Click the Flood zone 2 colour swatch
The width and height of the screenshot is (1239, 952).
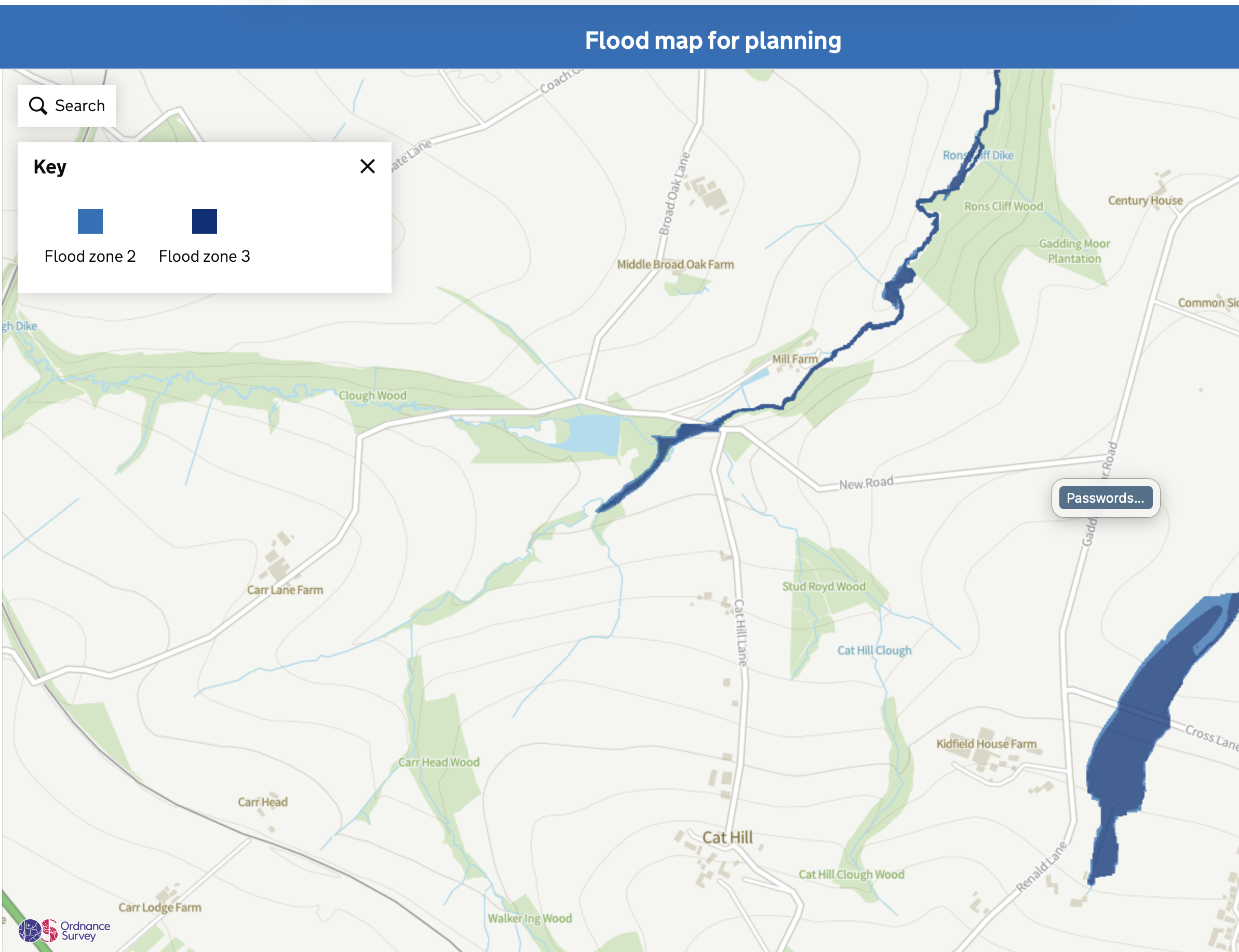point(90,221)
